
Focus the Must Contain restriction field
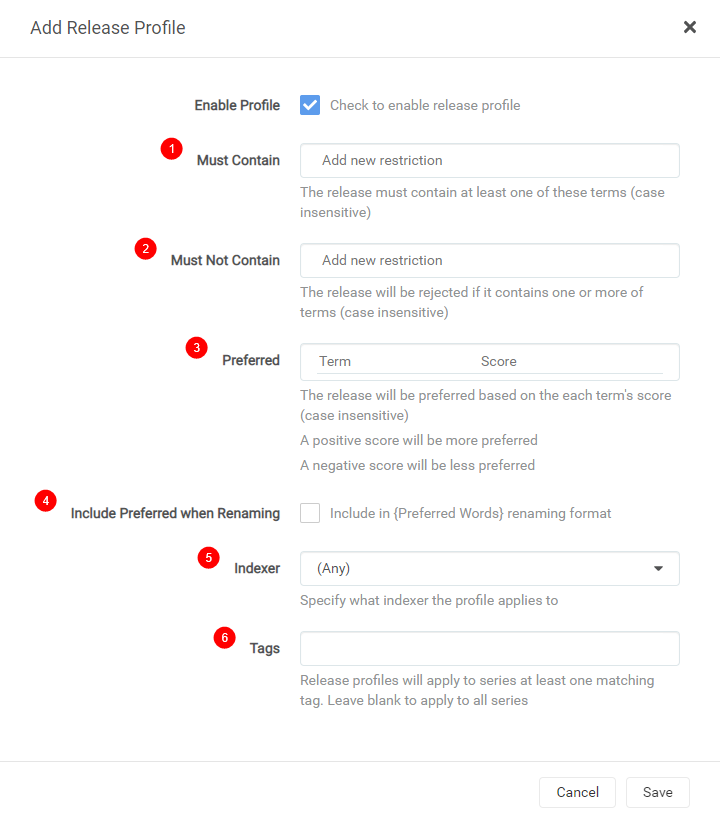(490, 161)
